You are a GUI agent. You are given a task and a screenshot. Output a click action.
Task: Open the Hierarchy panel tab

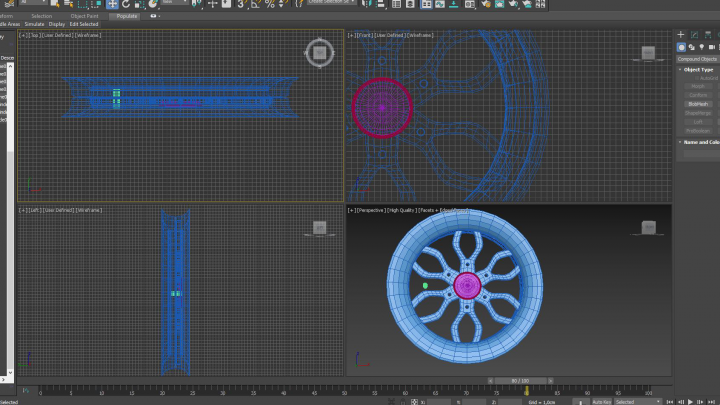[708, 35]
